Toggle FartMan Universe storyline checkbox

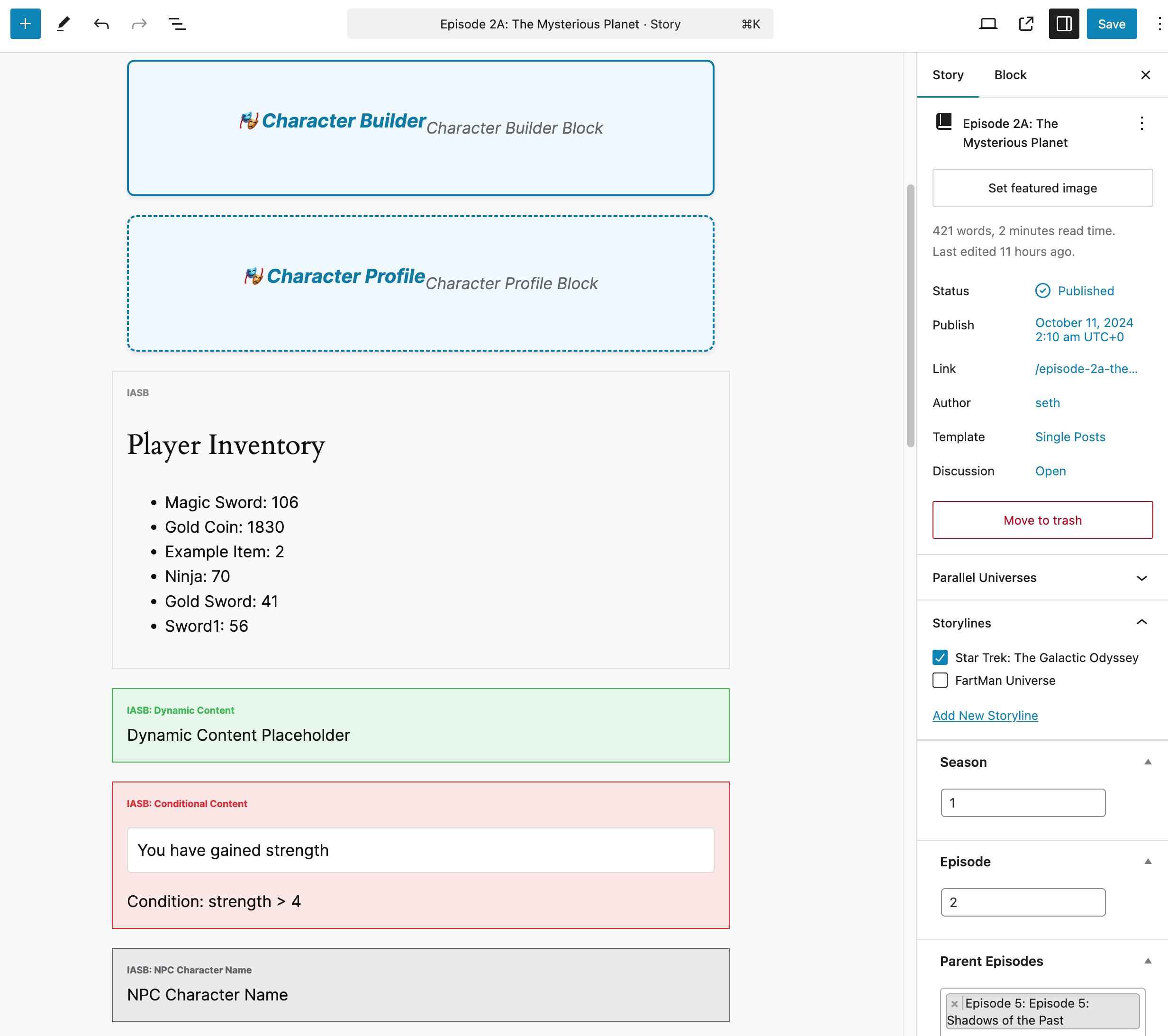[x=939, y=681]
